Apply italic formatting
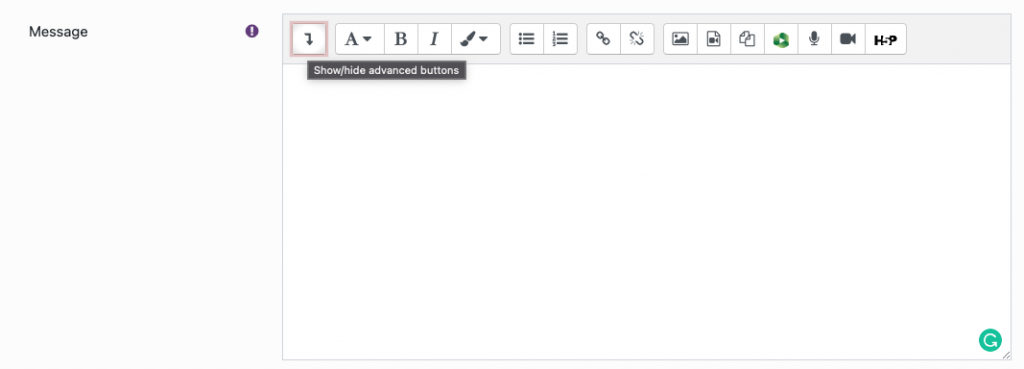 (x=434, y=39)
